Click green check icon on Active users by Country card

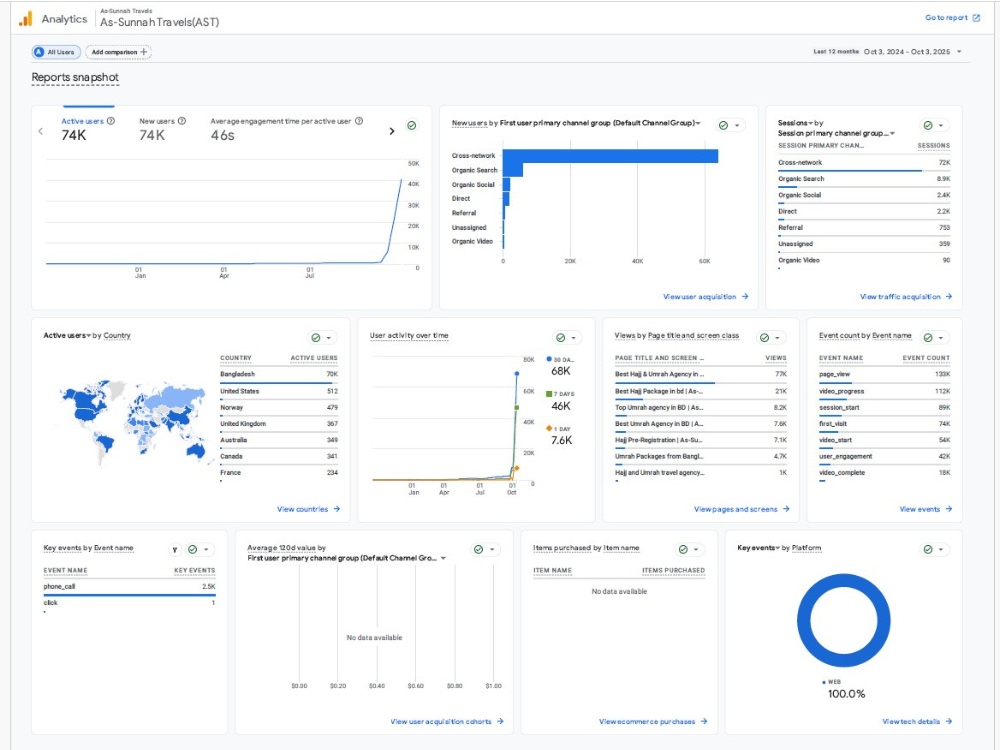pos(316,337)
